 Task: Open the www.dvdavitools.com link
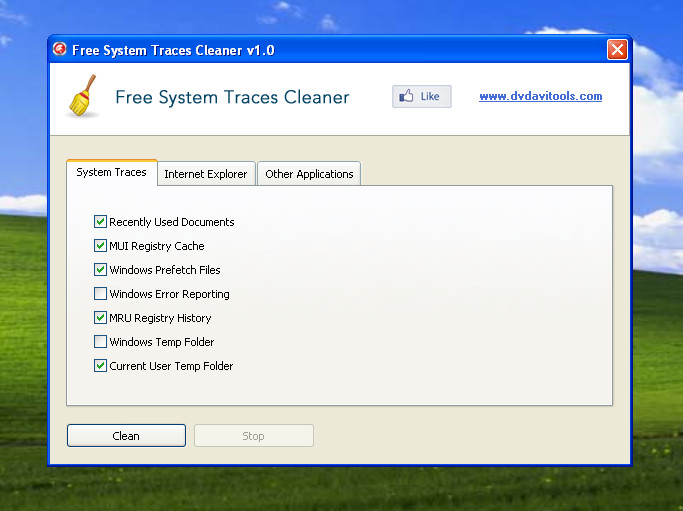(x=541, y=96)
